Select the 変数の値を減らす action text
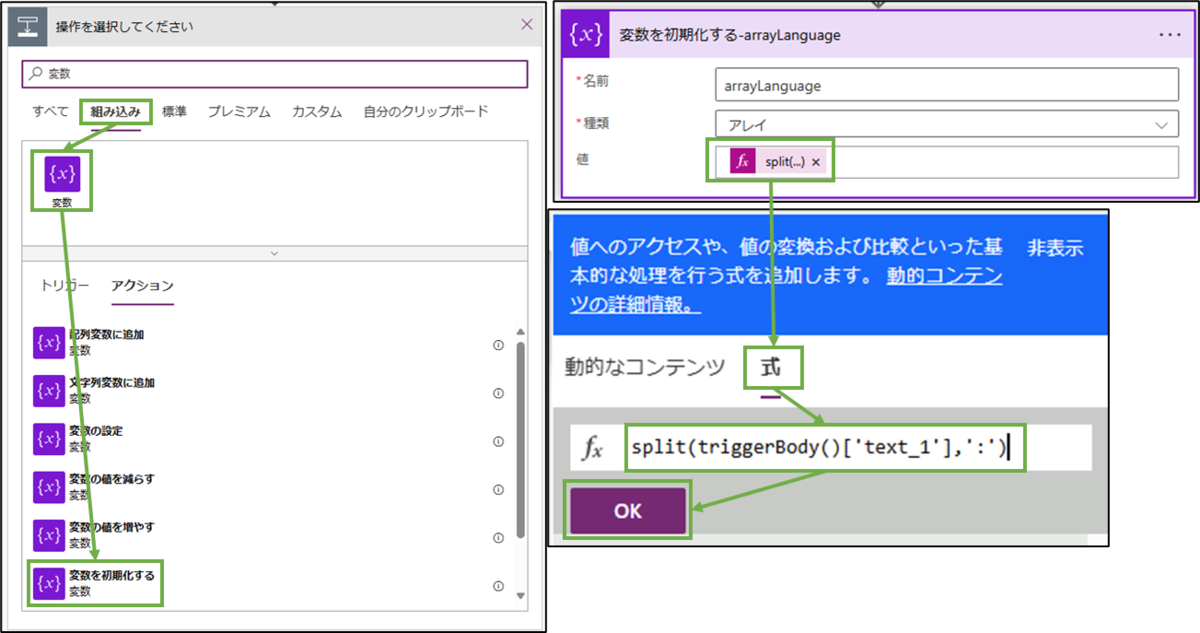This screenshot has width=1200, height=633. click(x=112, y=479)
